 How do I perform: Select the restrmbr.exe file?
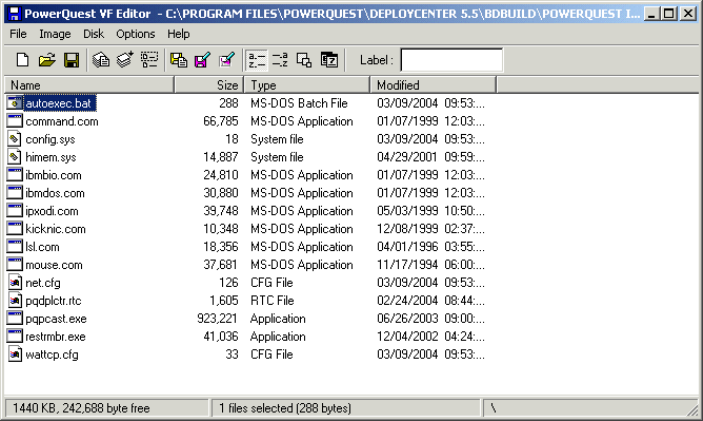(x=55, y=337)
